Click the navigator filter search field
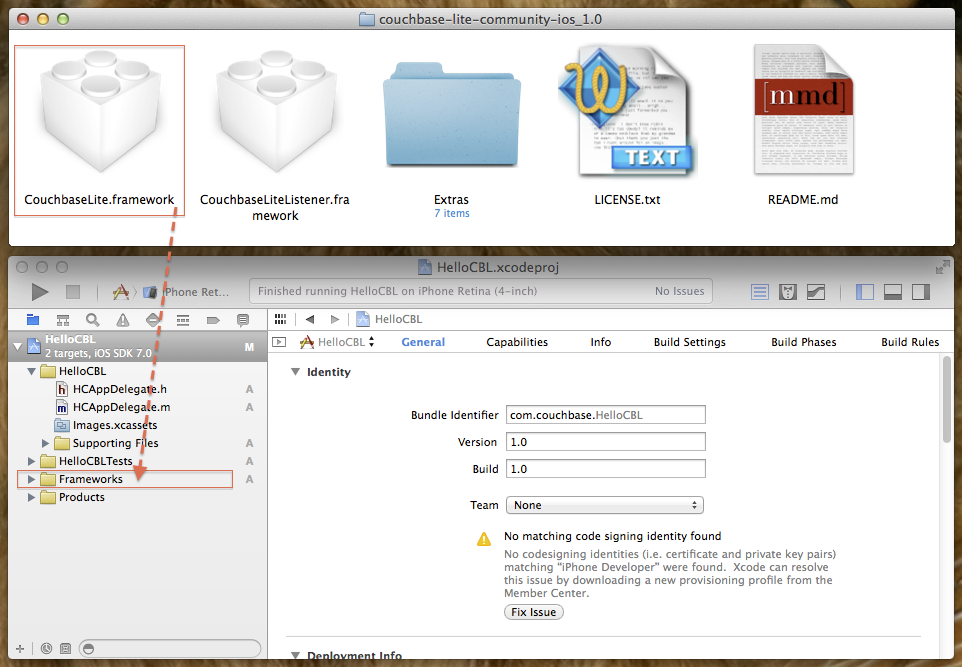Screen dimensions: 962x667 pos(171,649)
